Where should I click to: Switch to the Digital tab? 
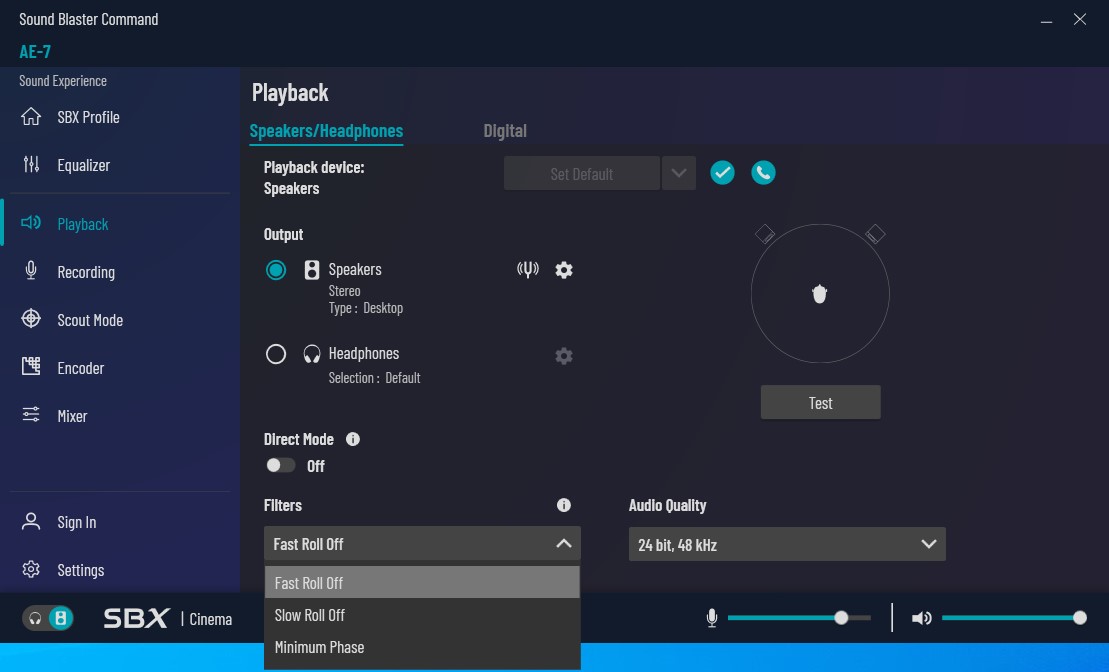tap(505, 131)
